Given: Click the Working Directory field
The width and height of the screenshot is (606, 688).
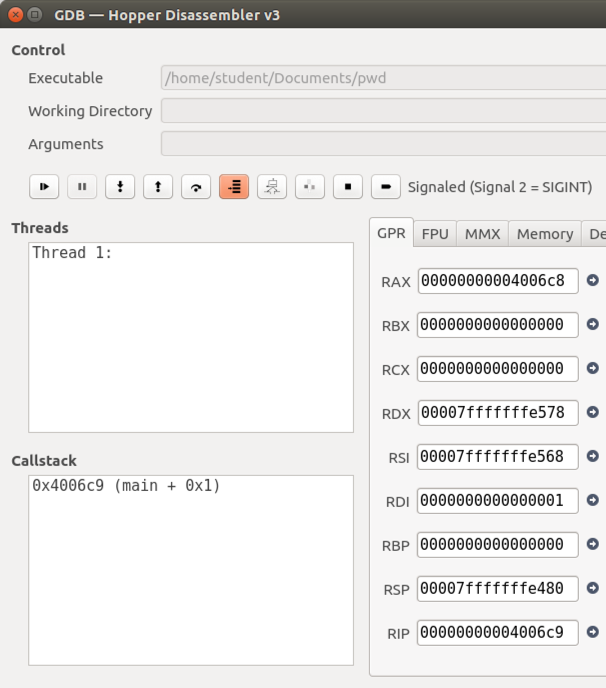Looking at the screenshot, I should (x=383, y=111).
